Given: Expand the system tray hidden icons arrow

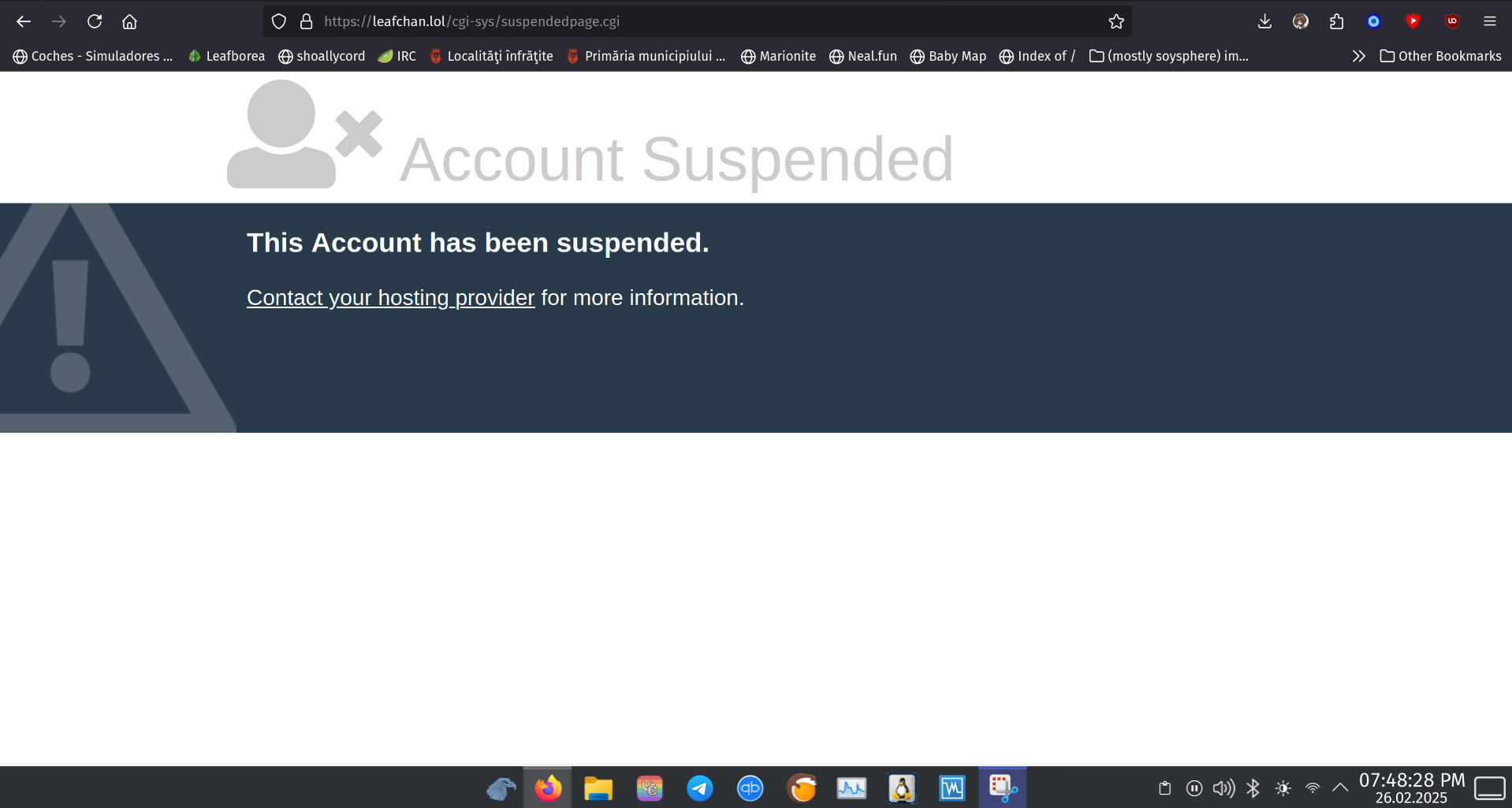Looking at the screenshot, I should point(1340,788).
